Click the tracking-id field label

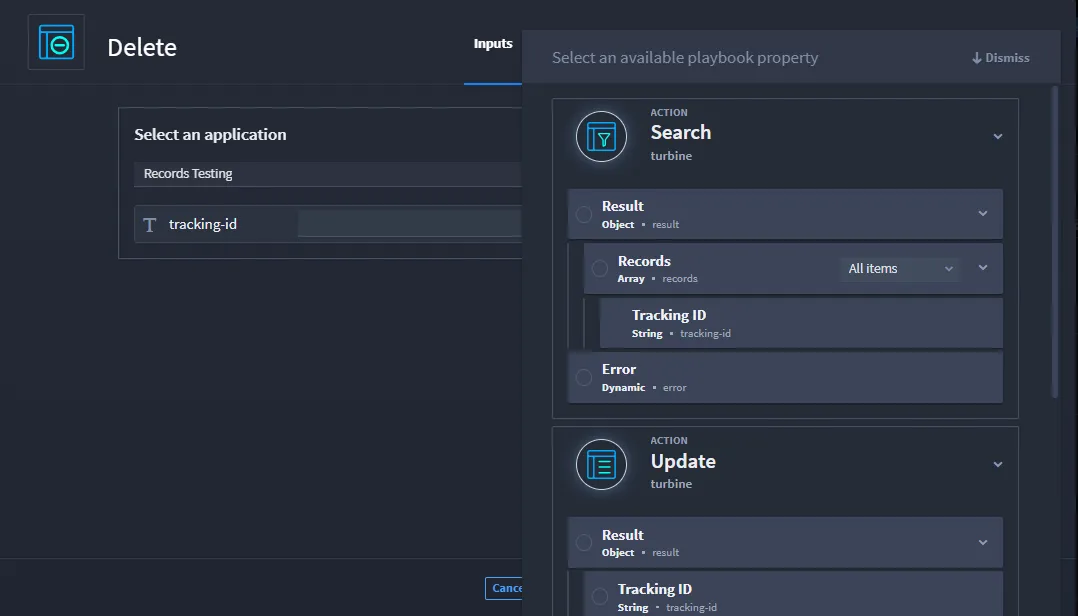pyautogui.click(x=203, y=224)
